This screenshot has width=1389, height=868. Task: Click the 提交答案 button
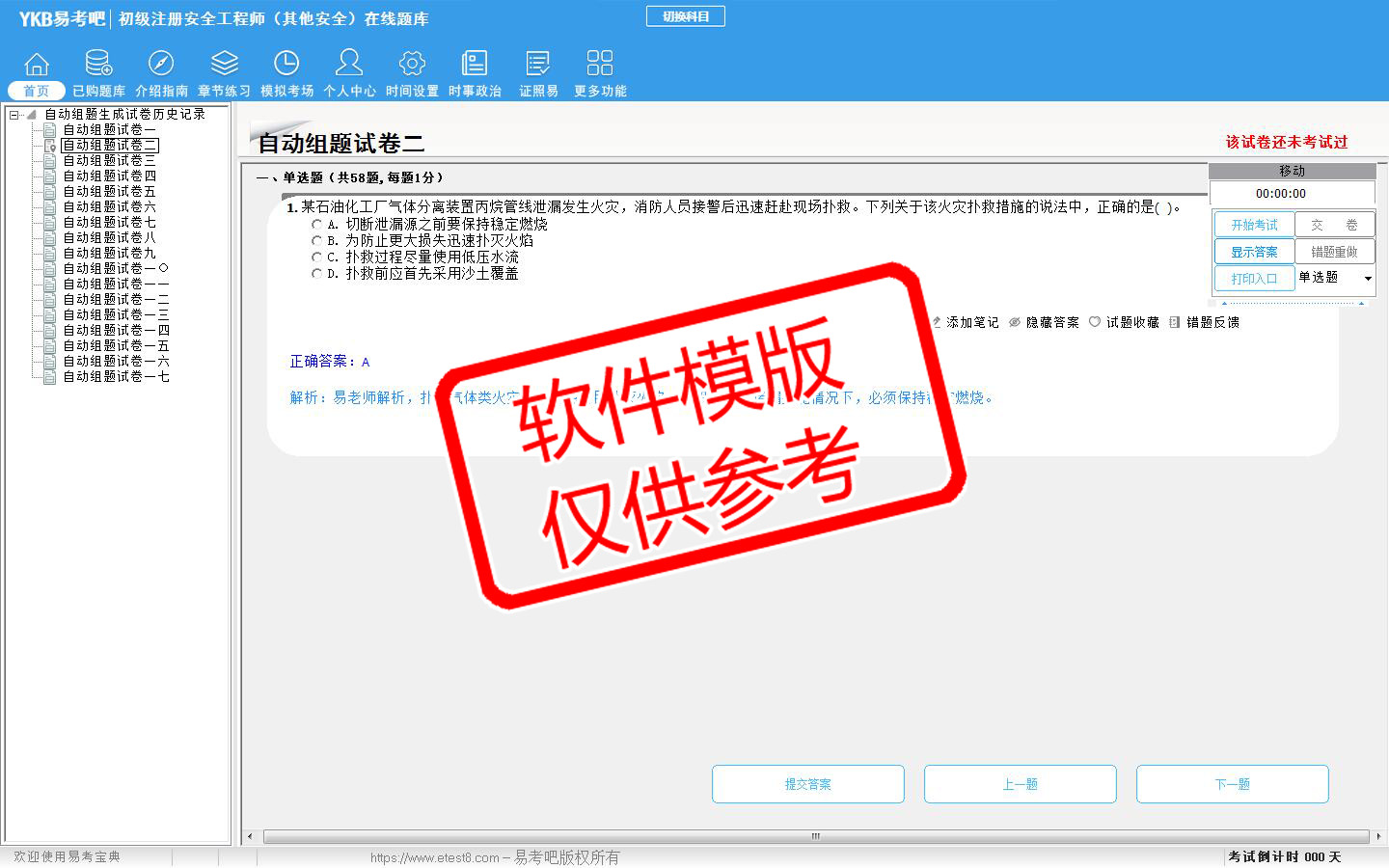click(807, 784)
